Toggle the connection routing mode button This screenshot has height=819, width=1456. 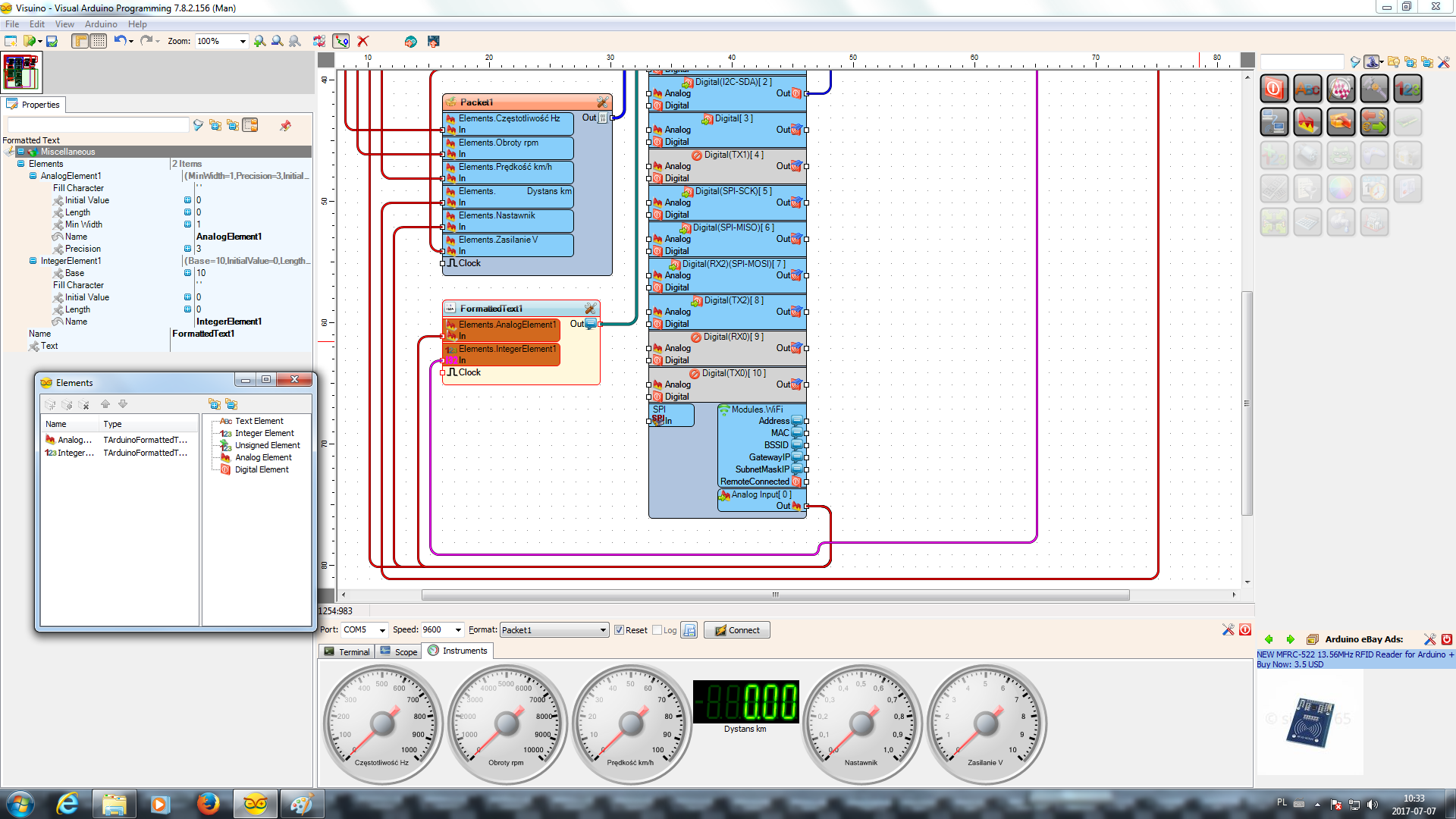point(341,41)
